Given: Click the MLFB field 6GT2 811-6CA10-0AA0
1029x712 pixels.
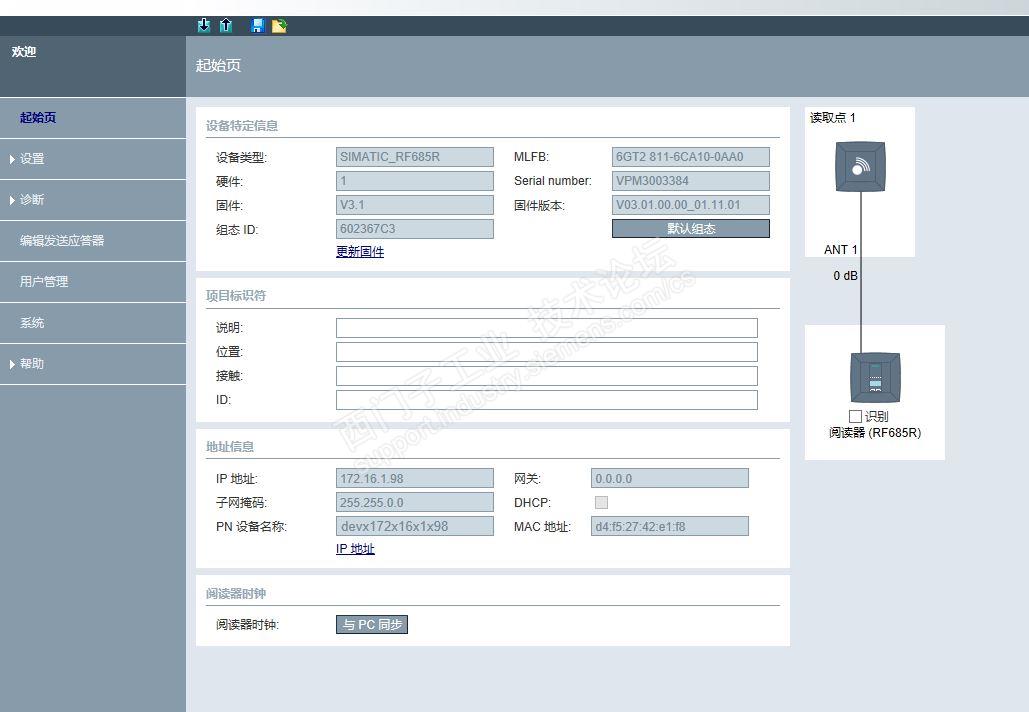Looking at the screenshot, I should [690, 157].
